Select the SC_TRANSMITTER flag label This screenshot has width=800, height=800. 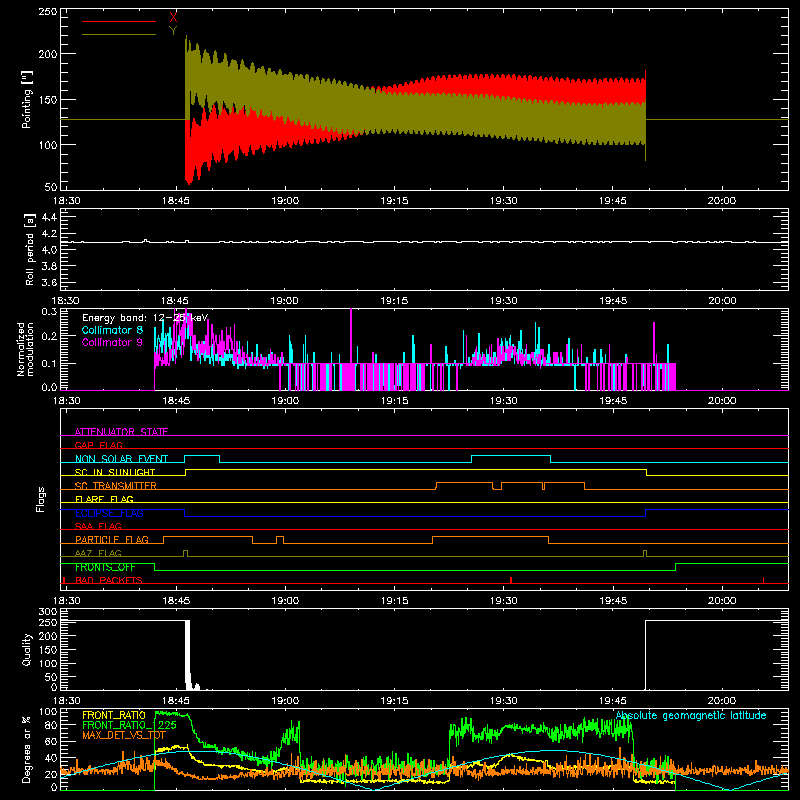coord(116,486)
